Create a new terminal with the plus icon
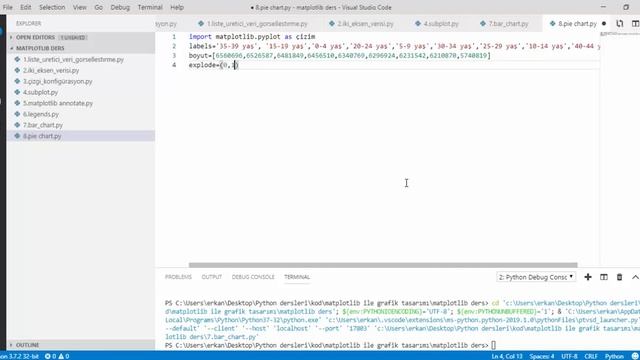640x360 pixels. pyautogui.click(x=588, y=277)
